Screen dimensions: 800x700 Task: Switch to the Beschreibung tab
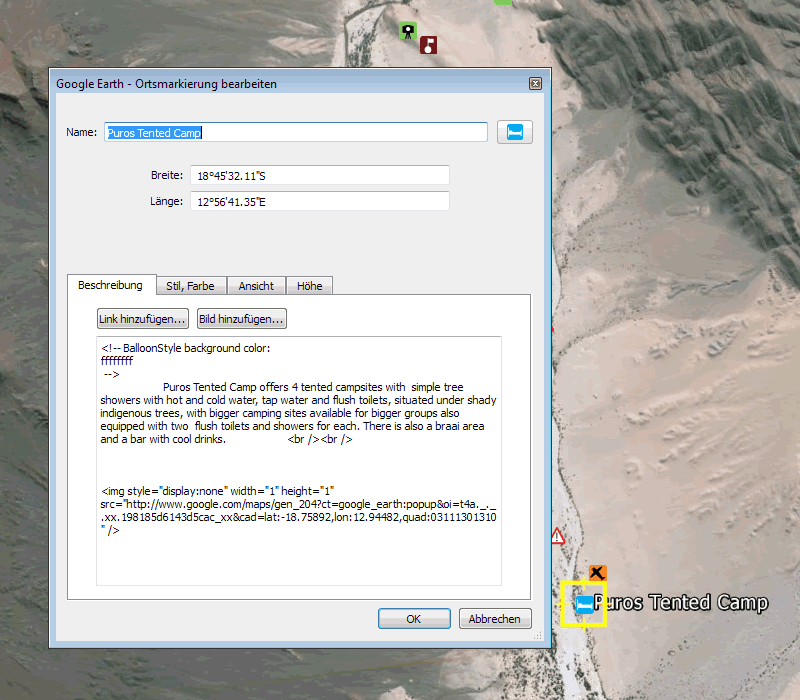tap(111, 285)
